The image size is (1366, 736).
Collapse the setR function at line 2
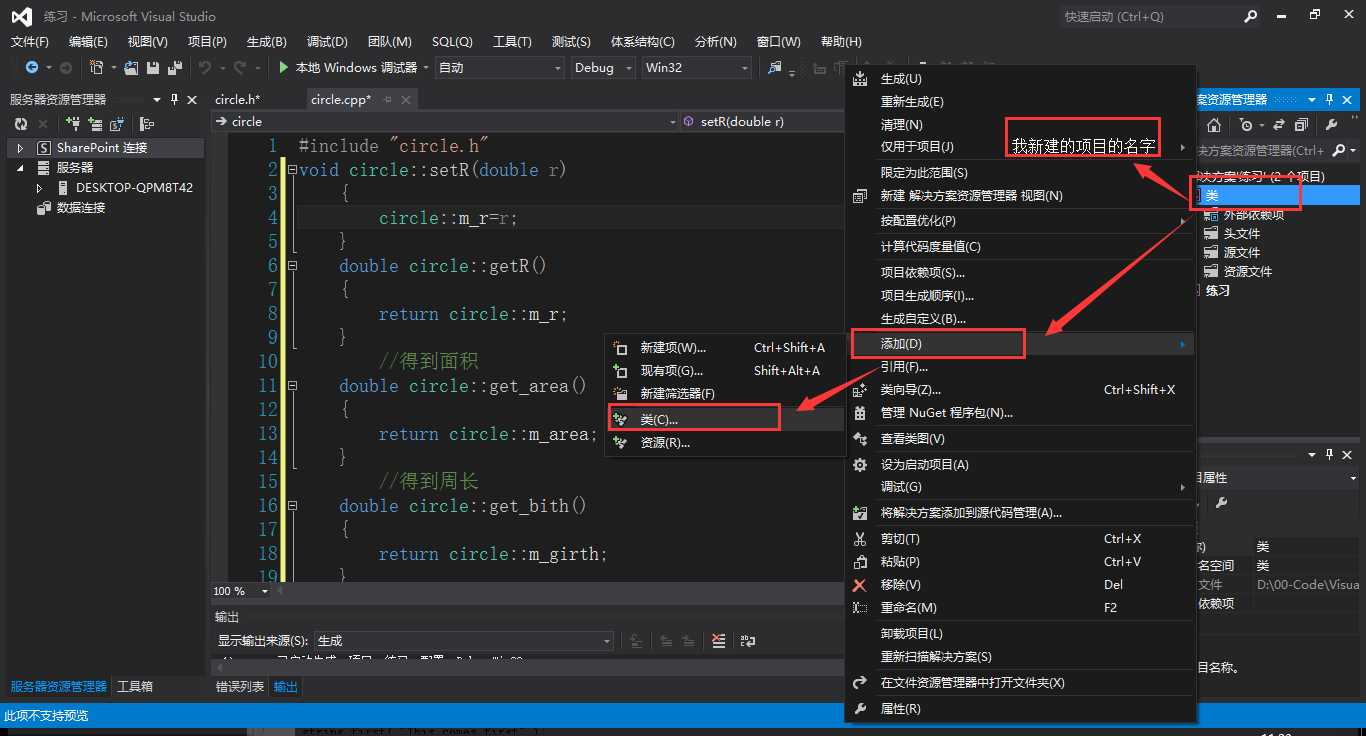(x=292, y=170)
